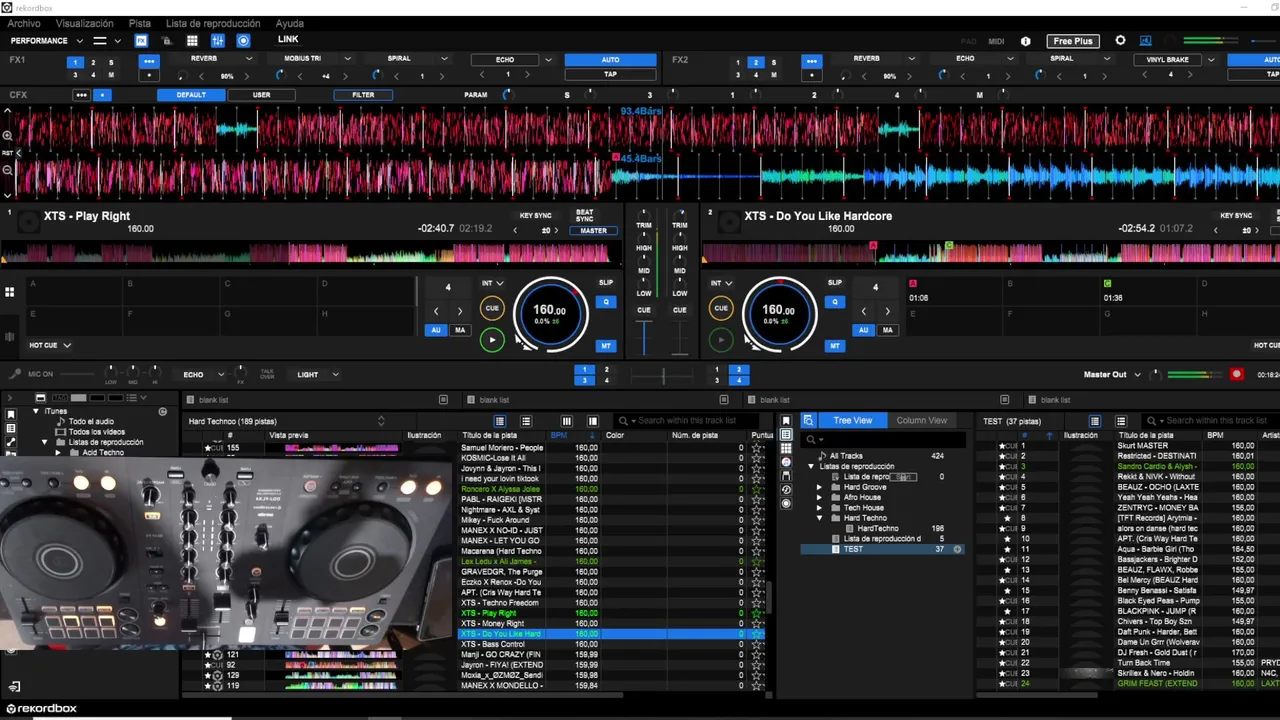Open the pad grid view icon

192,41
